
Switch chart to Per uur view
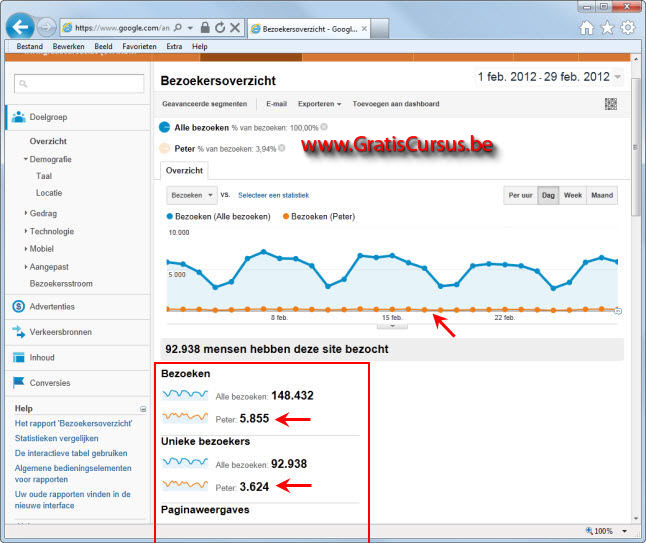520,195
